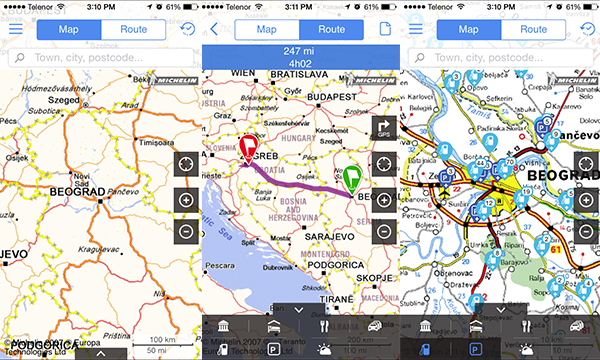Open history clock icon on the 100 km scale map screen
This screenshot has width=600, height=360.
[x=188, y=29]
